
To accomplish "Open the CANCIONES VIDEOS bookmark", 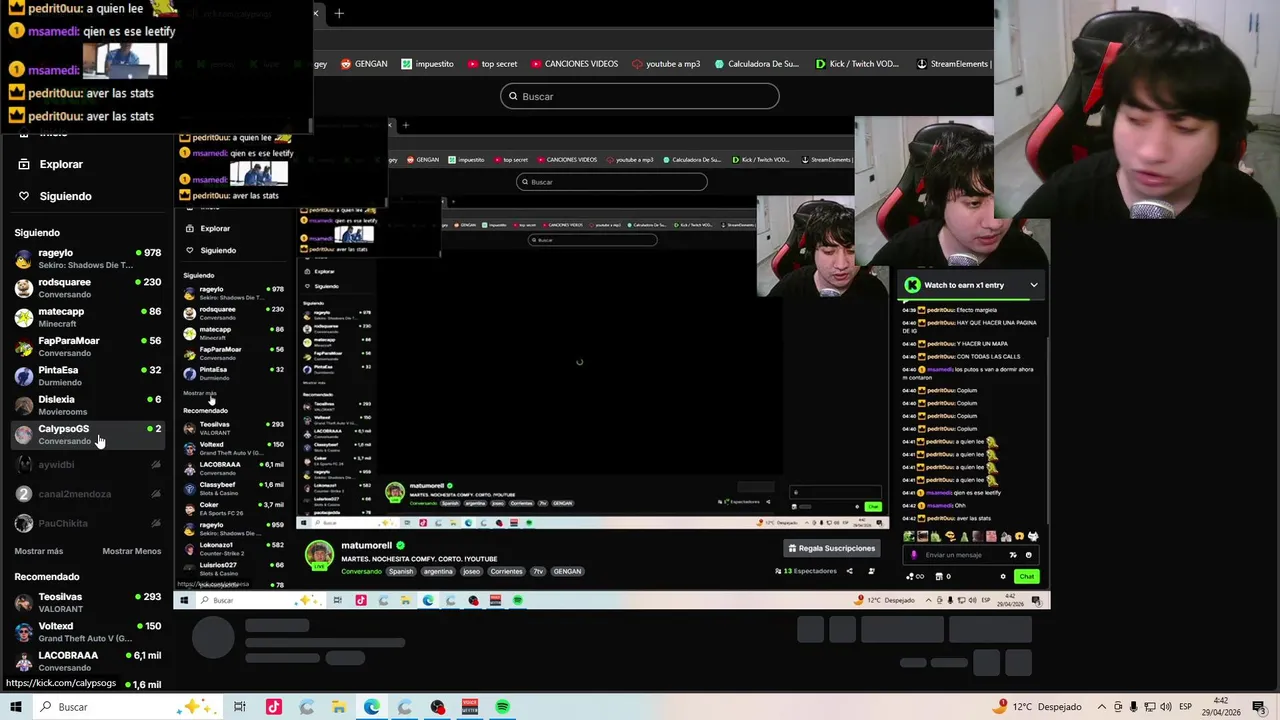I will [x=575, y=64].
